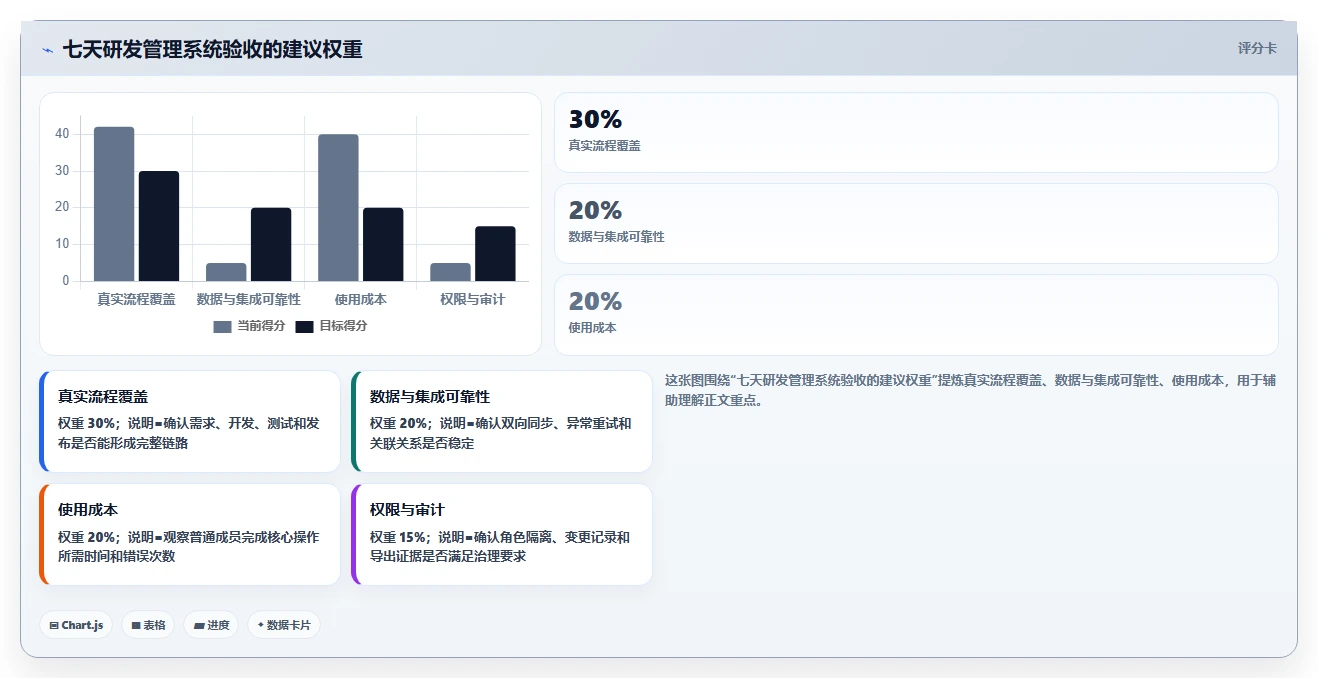Click the 当前得分 bar for 数据与集成可靠性
Screen dimensions: 1318x678
pyautogui.click(x=226, y=272)
